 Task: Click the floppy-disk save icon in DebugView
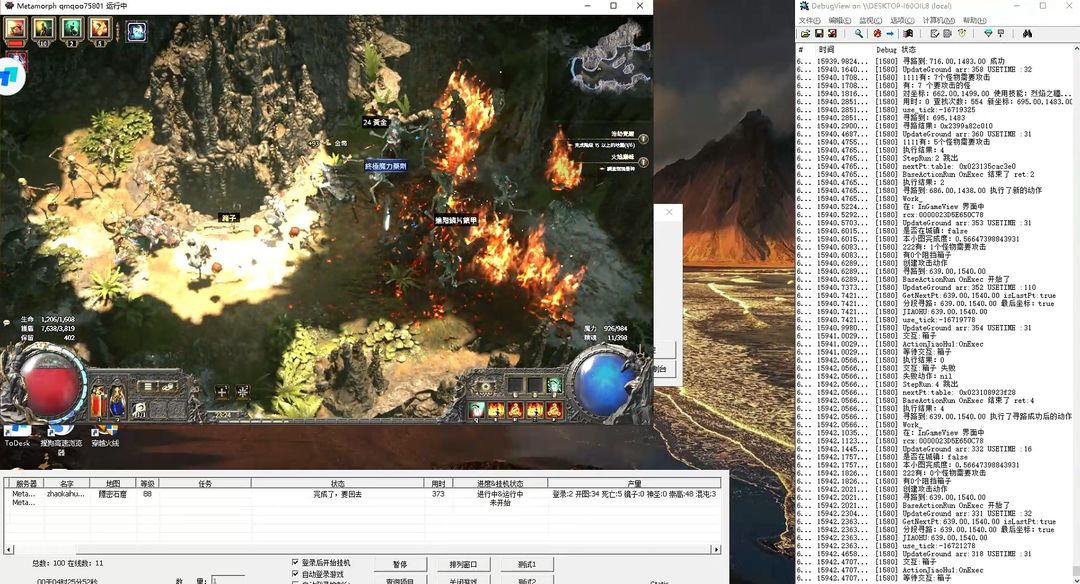coord(819,33)
